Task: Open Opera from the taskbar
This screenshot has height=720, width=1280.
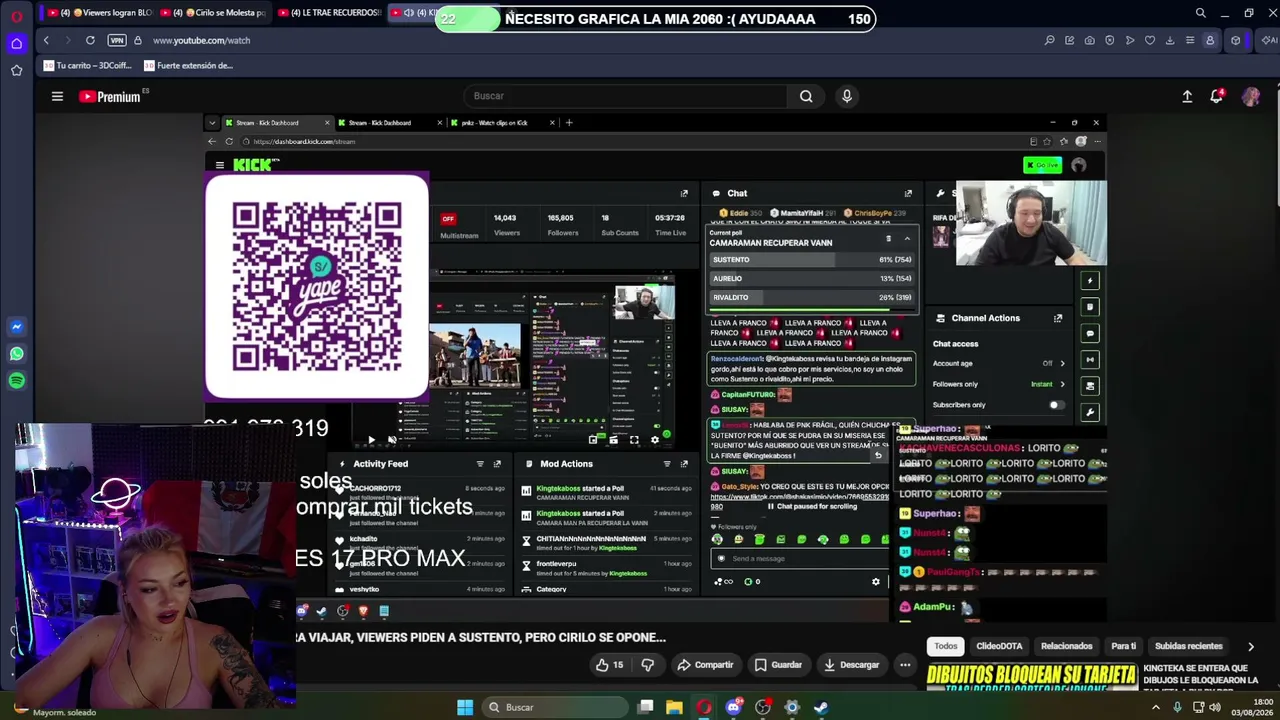Action: pyautogui.click(x=704, y=707)
